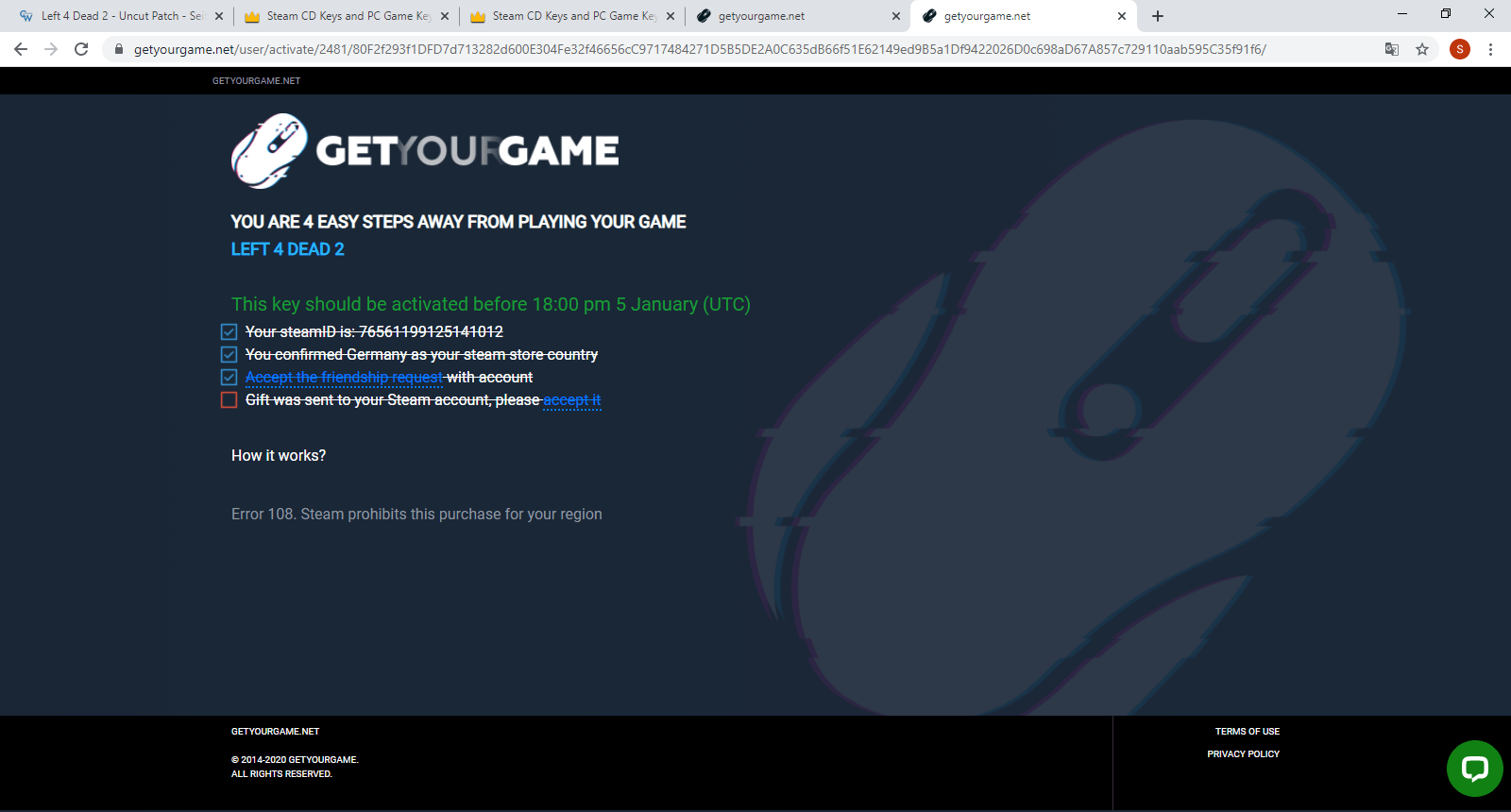Toggle the unchecked gift sent checkbox

point(229,399)
